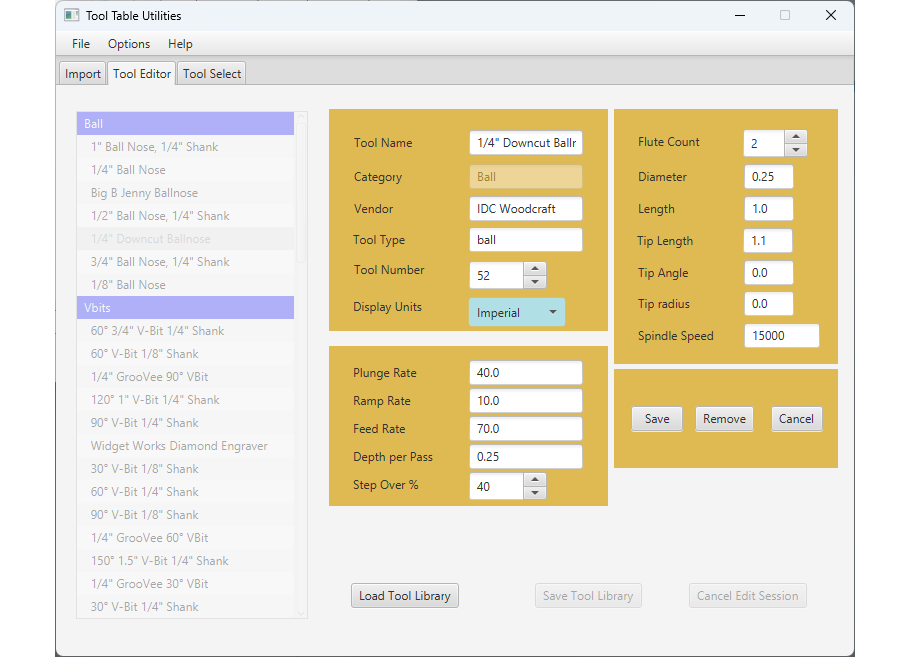Image resolution: width=910 pixels, height=657 pixels.
Task: Select 3/4" Ball Nose, 1/4" Shank tool
Action: [x=185, y=262]
